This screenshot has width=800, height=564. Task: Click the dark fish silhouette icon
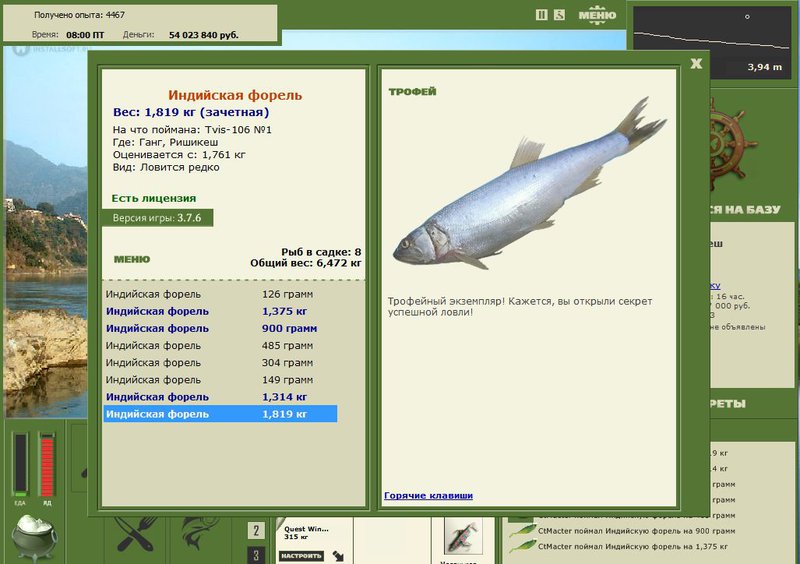[200, 533]
